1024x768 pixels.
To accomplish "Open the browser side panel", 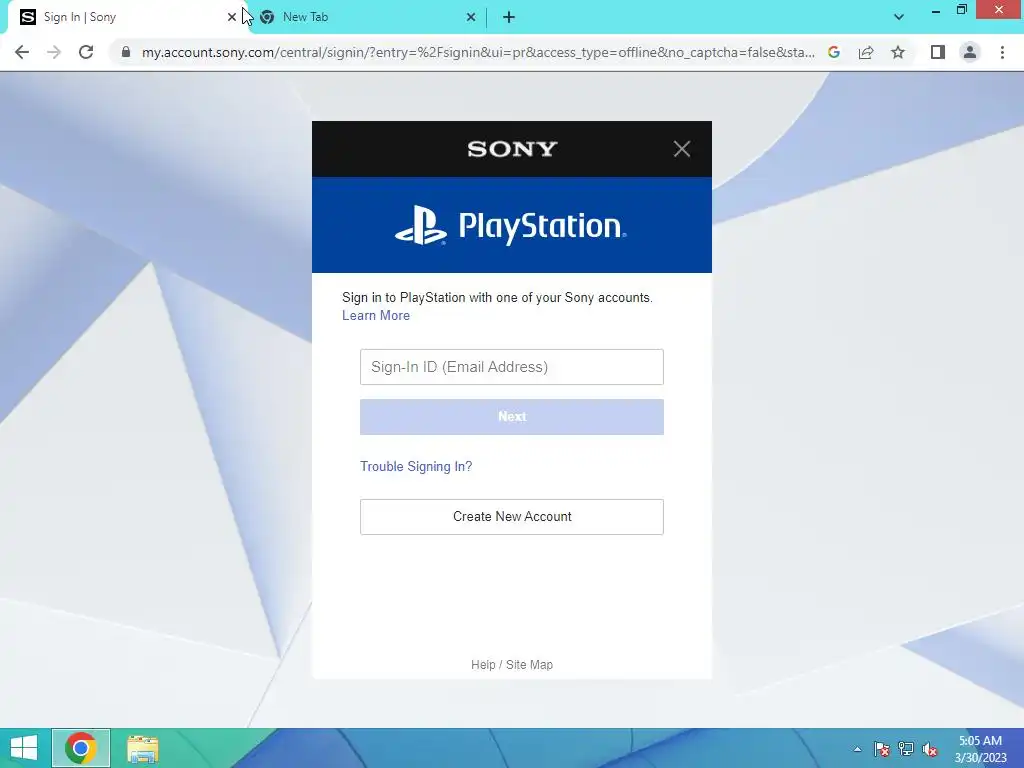I will tap(938, 52).
